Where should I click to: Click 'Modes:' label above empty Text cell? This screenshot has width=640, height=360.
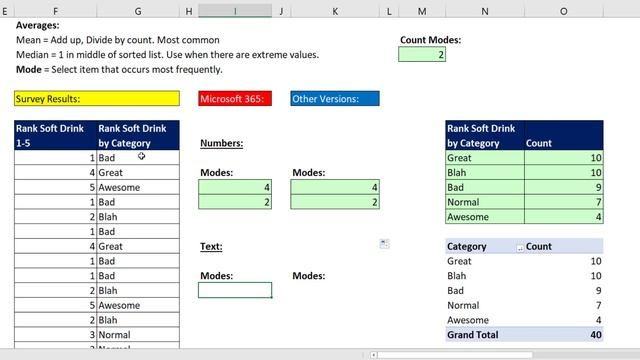tap(216, 276)
